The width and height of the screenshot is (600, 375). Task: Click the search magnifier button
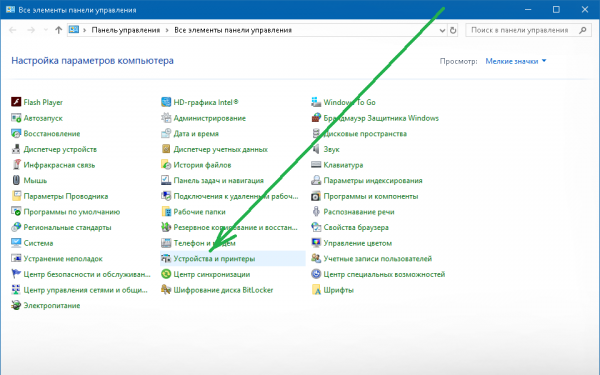[583, 30]
